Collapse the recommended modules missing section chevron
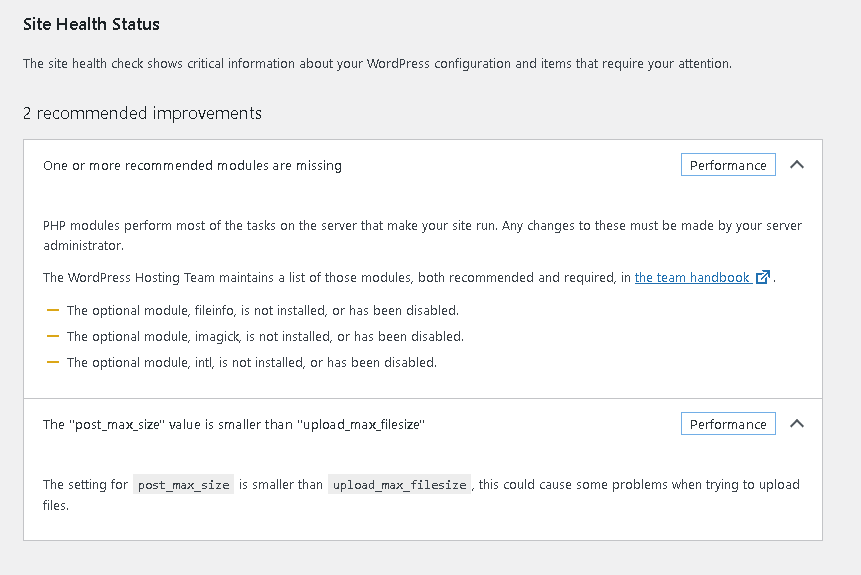Viewport: 861px width, 575px height. pyautogui.click(x=796, y=165)
